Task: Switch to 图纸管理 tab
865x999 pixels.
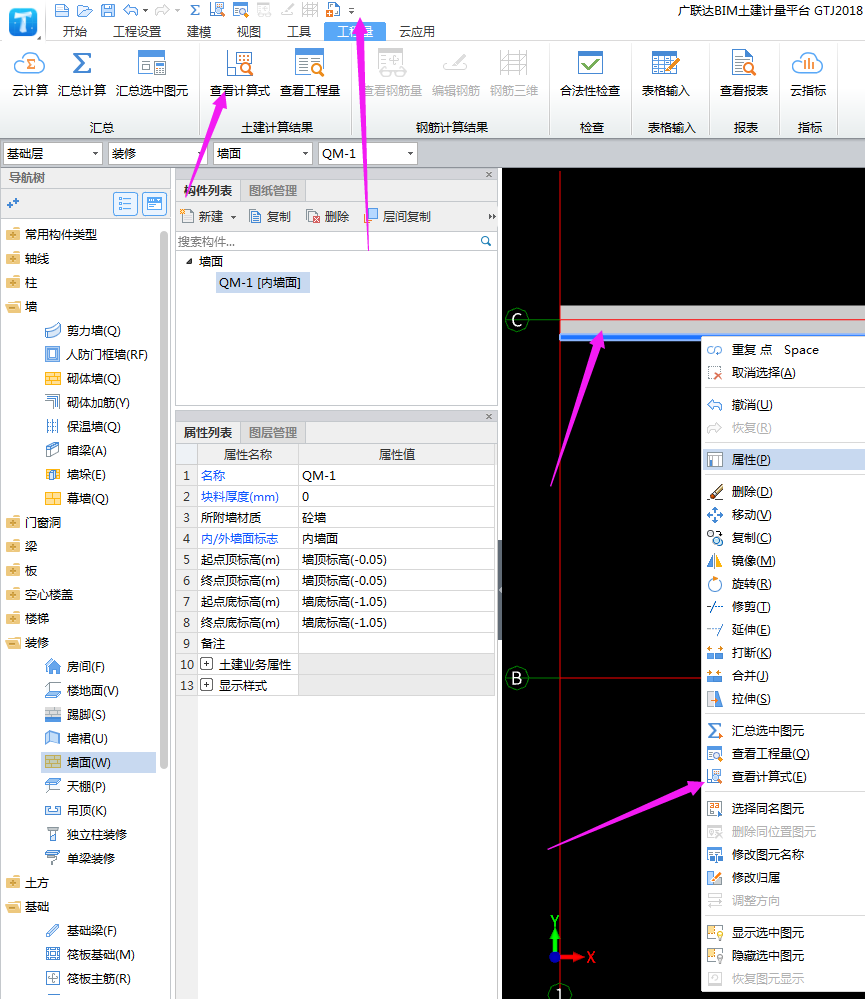Action: pos(273,190)
